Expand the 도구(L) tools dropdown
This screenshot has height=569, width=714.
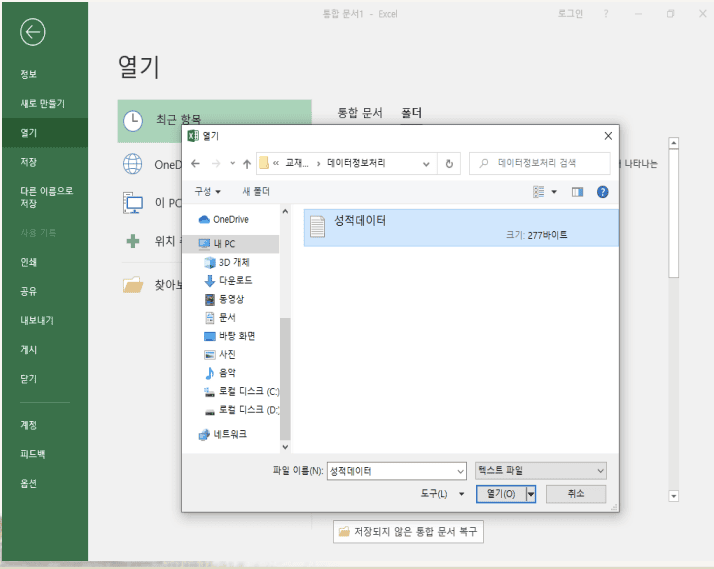[x=443, y=494]
